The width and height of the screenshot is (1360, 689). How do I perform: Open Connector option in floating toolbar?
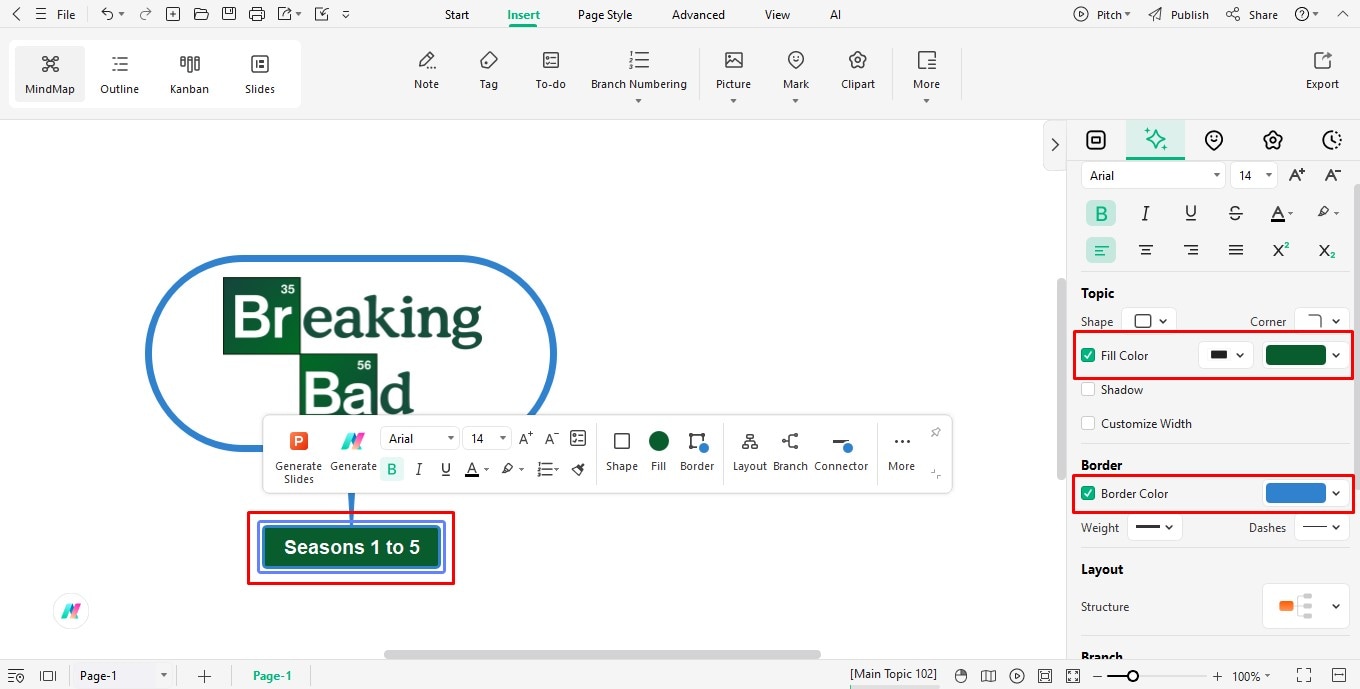coord(841,452)
